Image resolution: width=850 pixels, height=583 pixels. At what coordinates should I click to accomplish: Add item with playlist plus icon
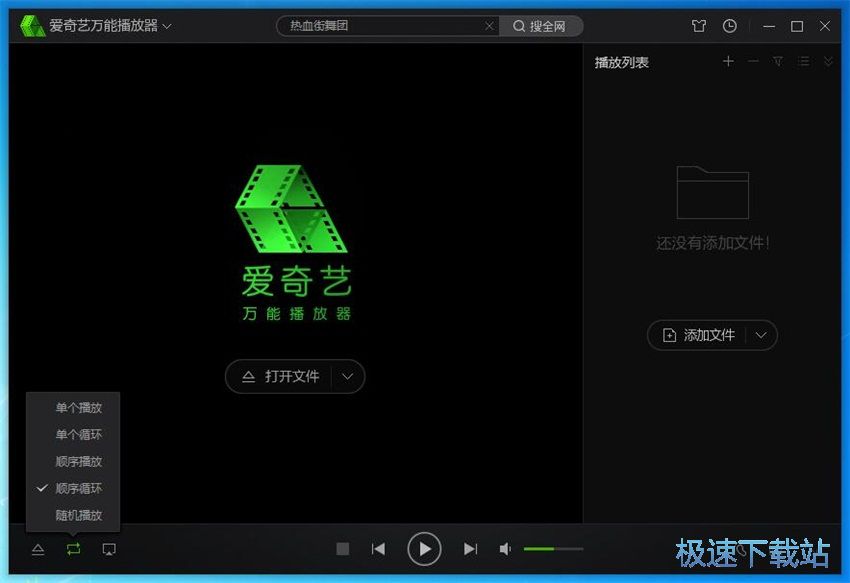tap(728, 61)
